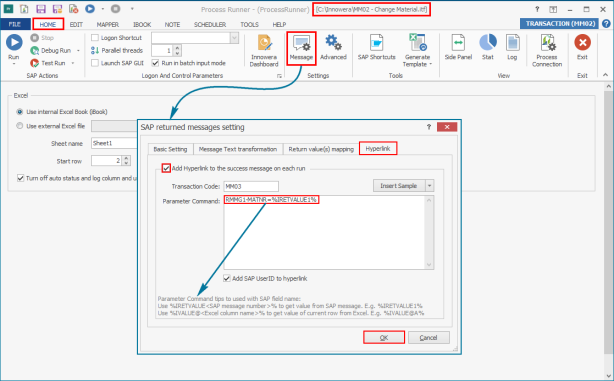Collapse the ribbon with the chevron

[x=605, y=75]
